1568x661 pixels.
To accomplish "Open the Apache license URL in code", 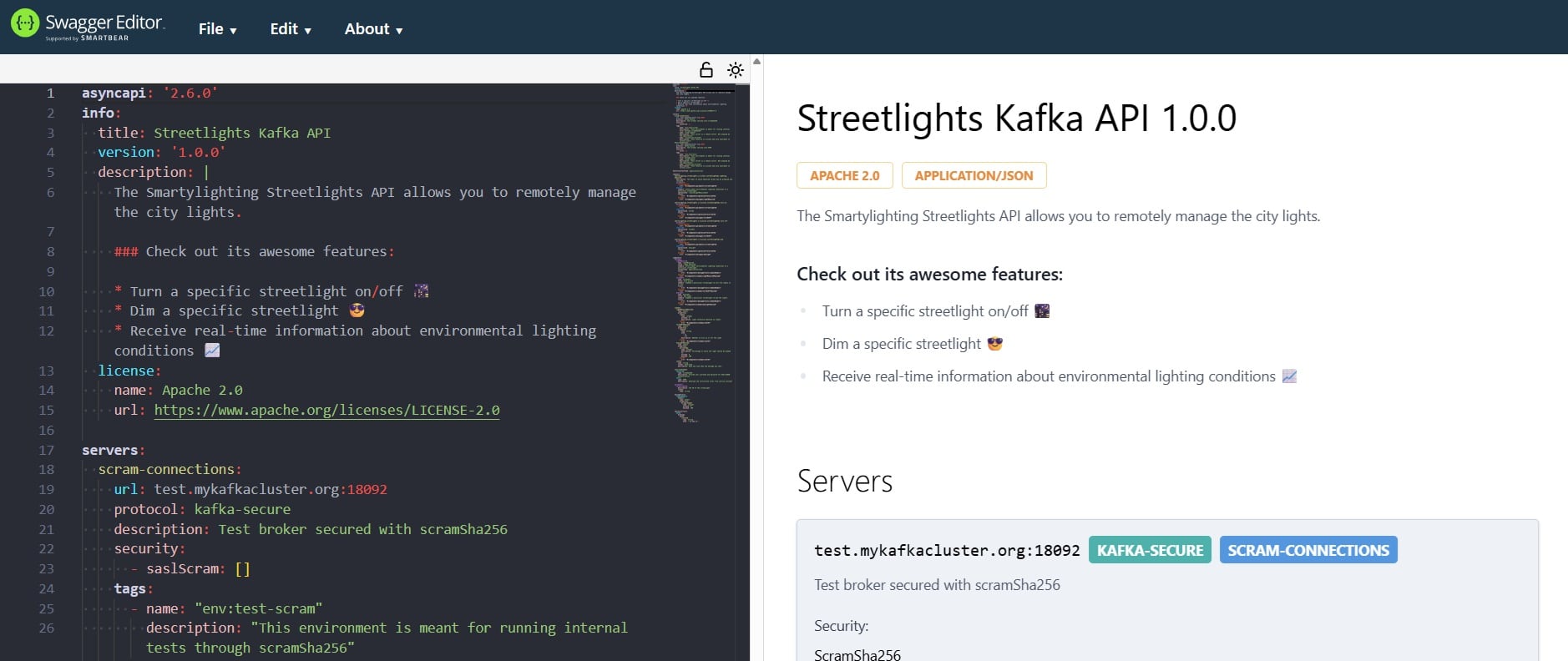I will point(326,410).
